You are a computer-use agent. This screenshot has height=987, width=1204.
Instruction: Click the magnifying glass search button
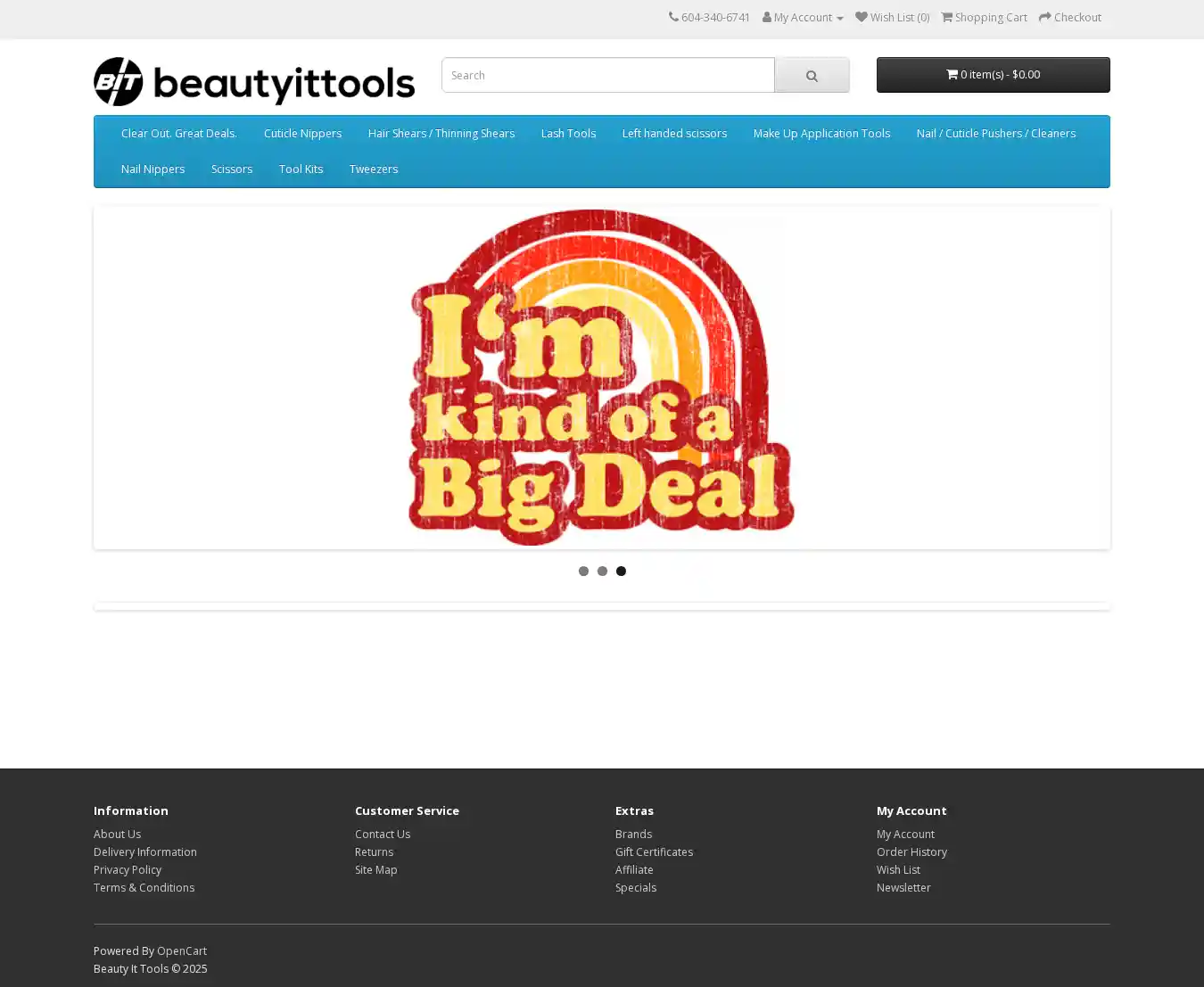tap(812, 76)
